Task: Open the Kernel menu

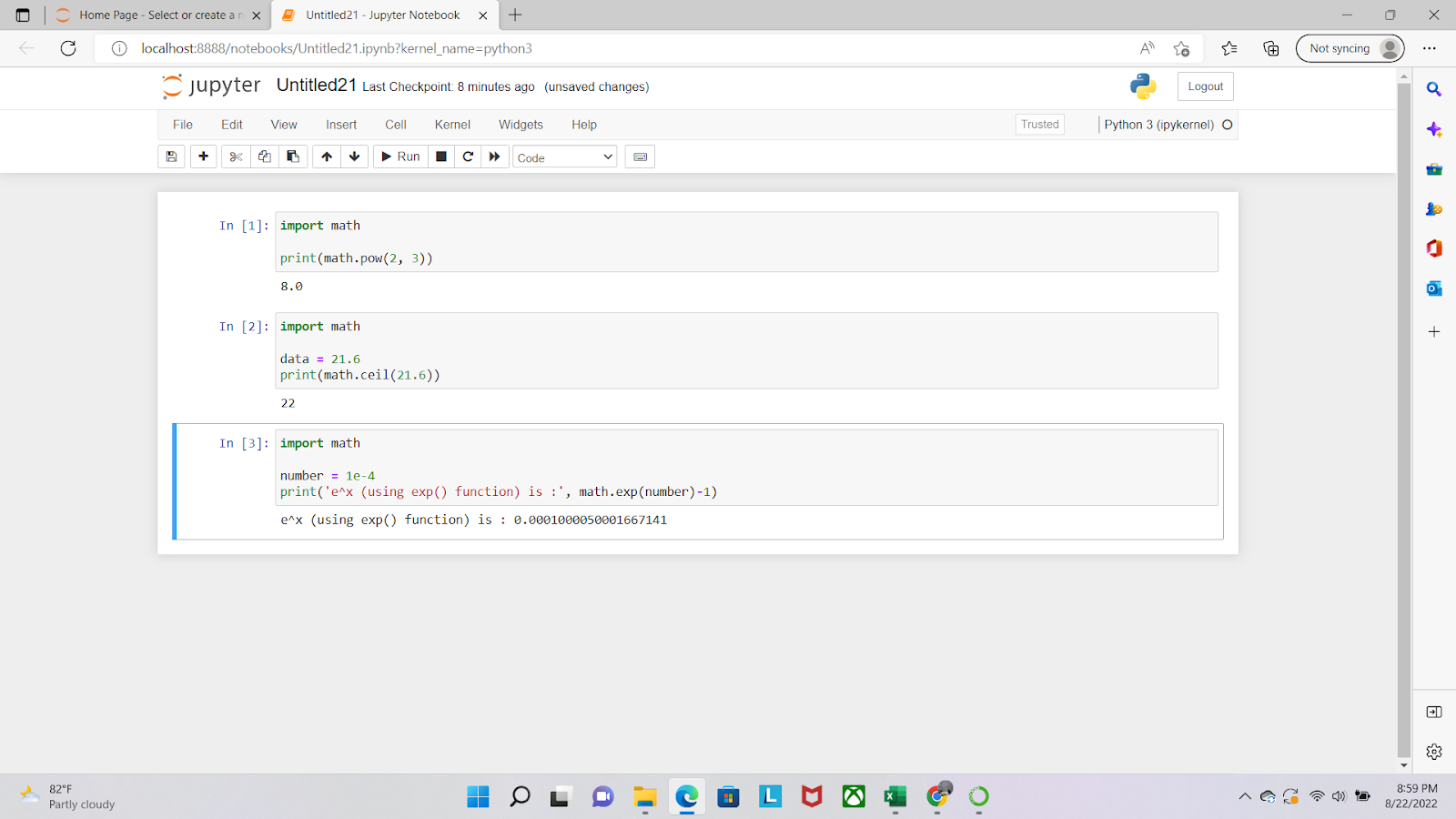Action: 452,125
